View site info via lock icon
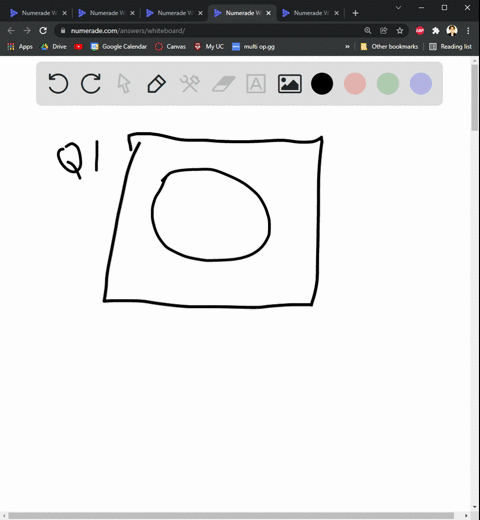480x520 pixels. (63, 31)
